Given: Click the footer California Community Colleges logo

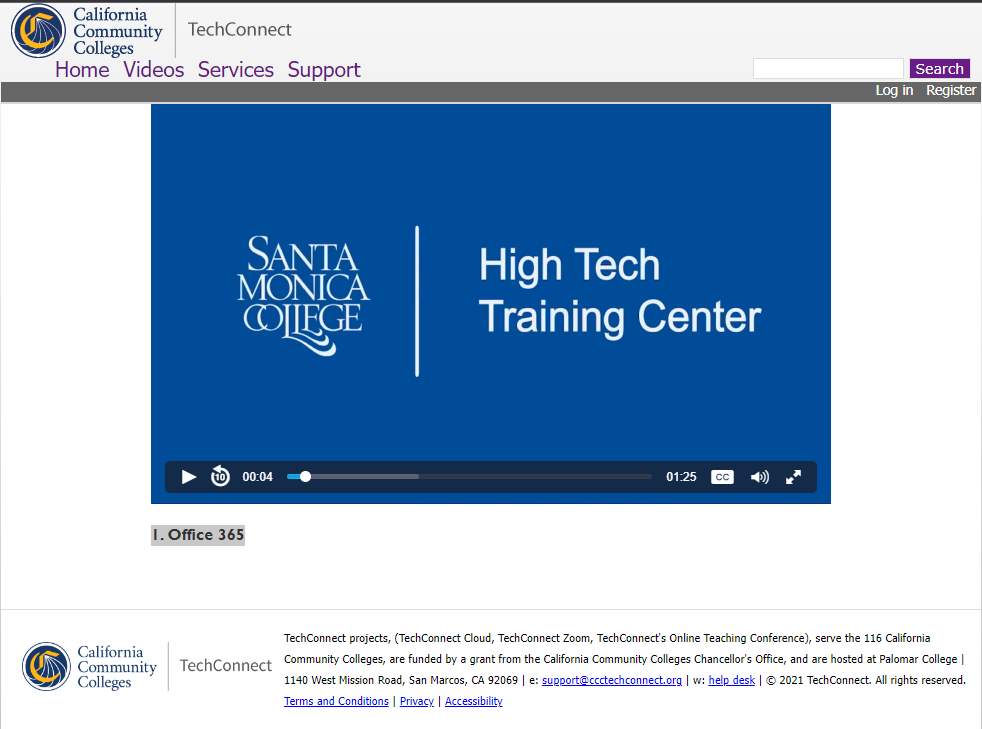Looking at the screenshot, I should 90,666.
